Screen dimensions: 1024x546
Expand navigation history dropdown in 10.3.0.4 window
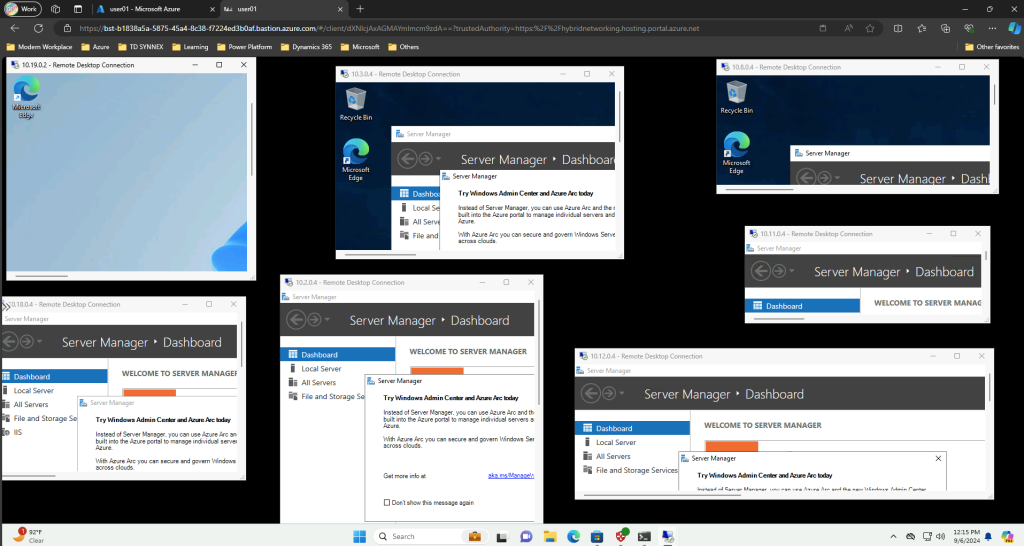(438, 159)
